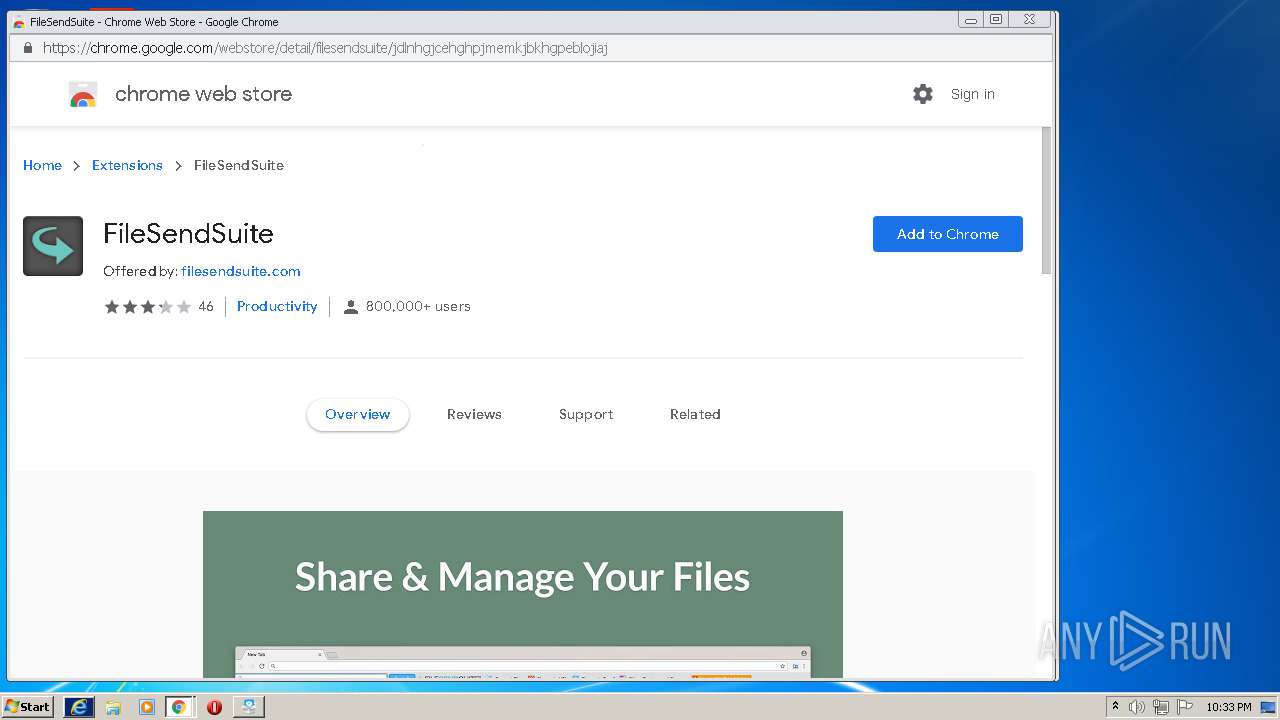Show hidden tray icons arrow
This screenshot has height=720, width=1280.
tap(1115, 707)
